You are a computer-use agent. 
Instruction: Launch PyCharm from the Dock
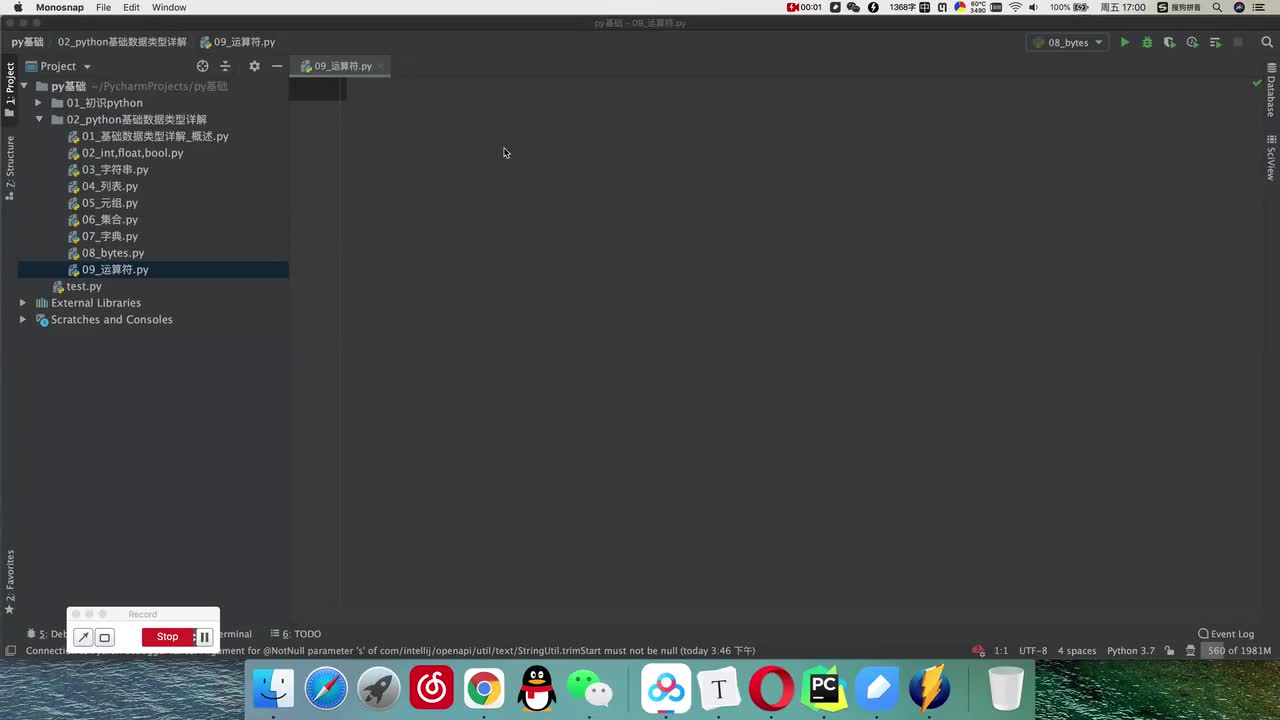825,688
